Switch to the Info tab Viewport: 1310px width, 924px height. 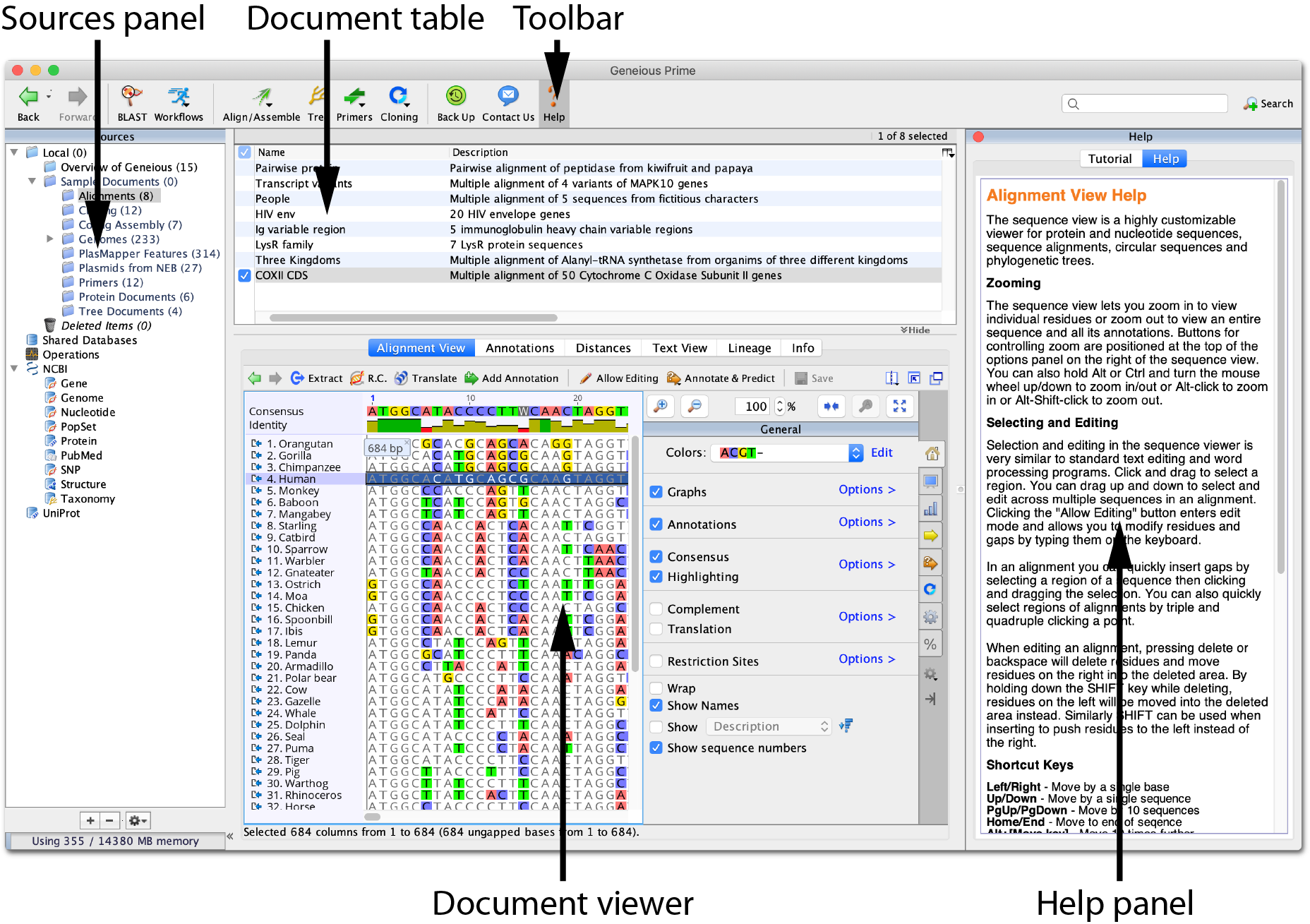(803, 348)
